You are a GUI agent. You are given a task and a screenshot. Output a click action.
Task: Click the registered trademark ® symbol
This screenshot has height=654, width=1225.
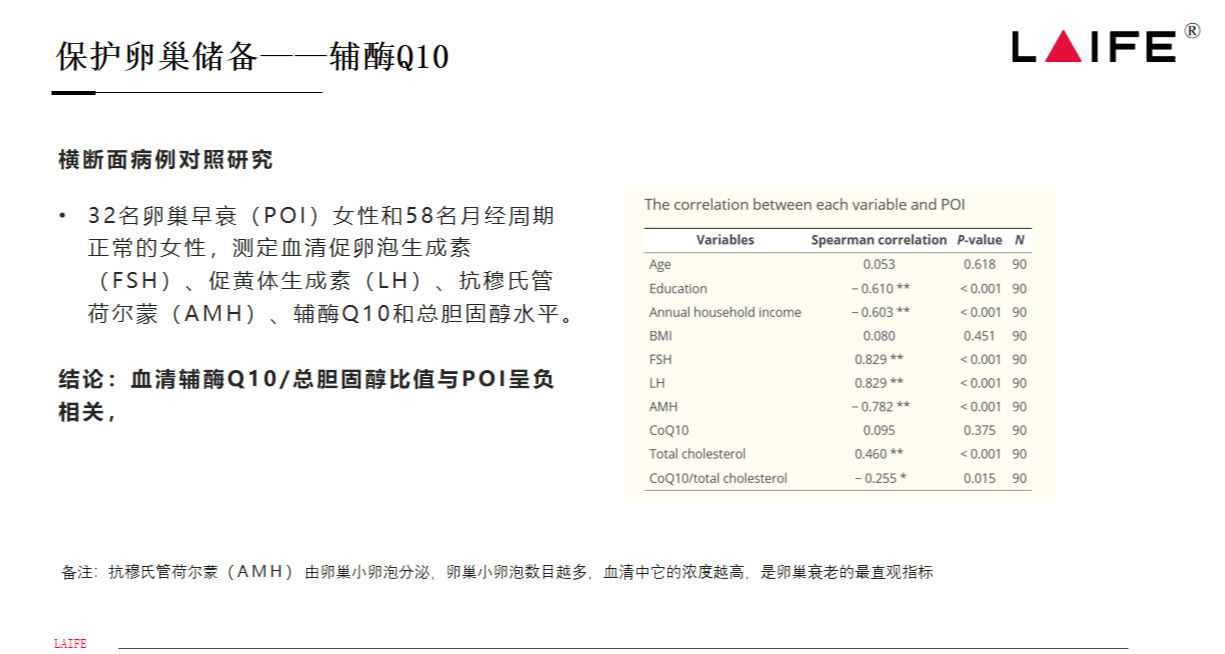point(1192,31)
